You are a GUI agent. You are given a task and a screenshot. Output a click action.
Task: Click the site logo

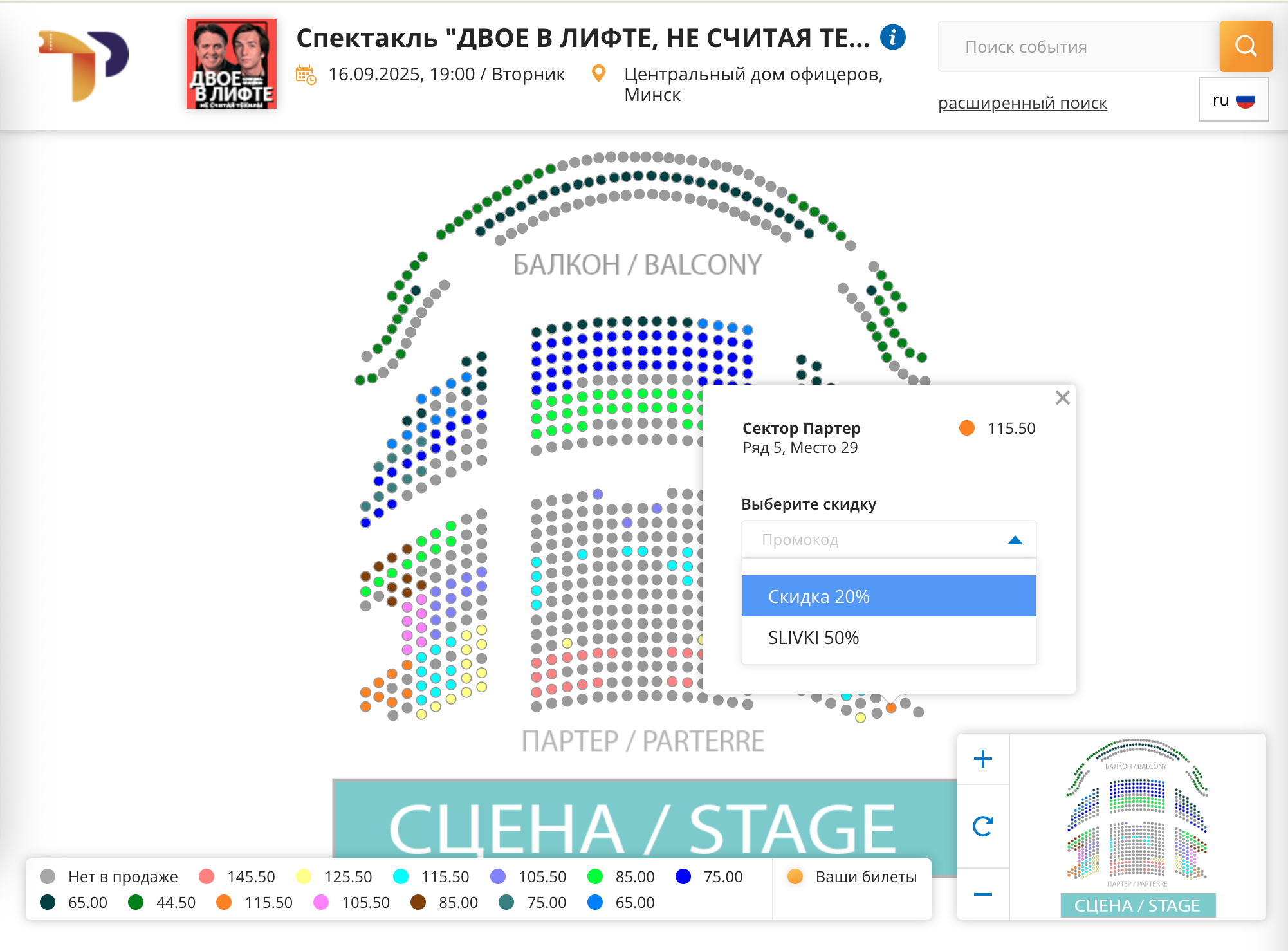point(84,64)
